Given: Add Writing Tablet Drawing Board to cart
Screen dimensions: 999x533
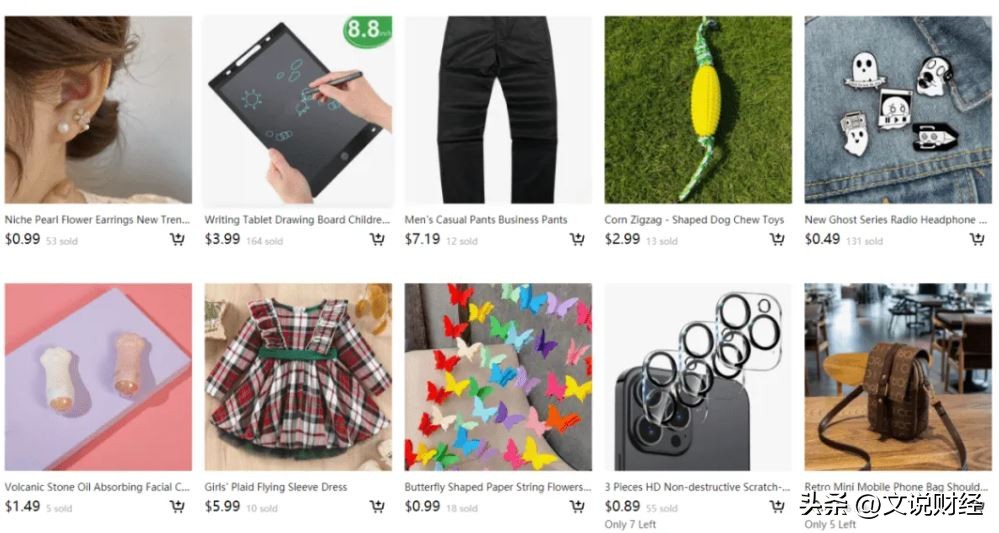Looking at the screenshot, I should coord(377,239).
